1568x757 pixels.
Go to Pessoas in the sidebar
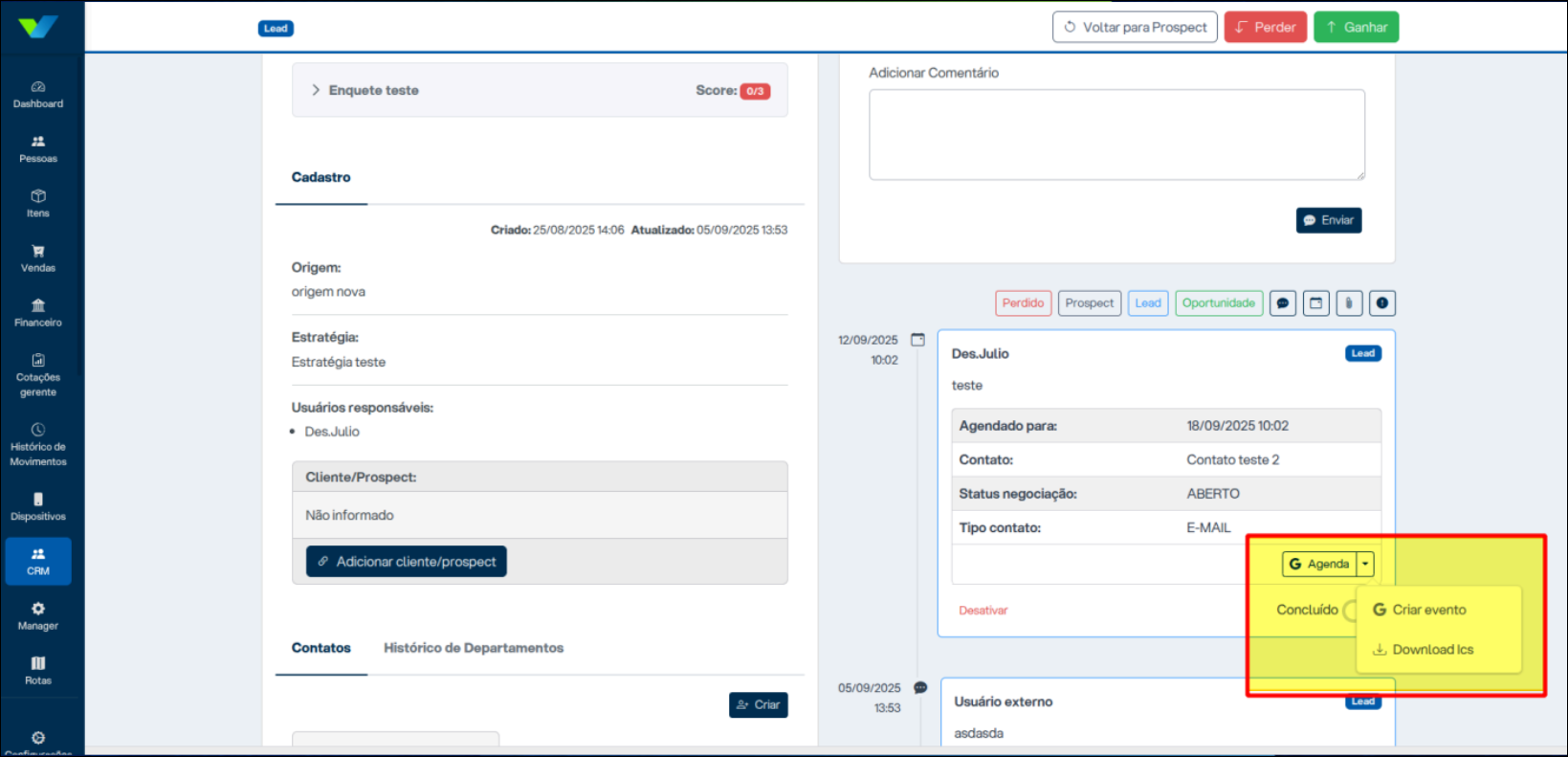point(38,148)
